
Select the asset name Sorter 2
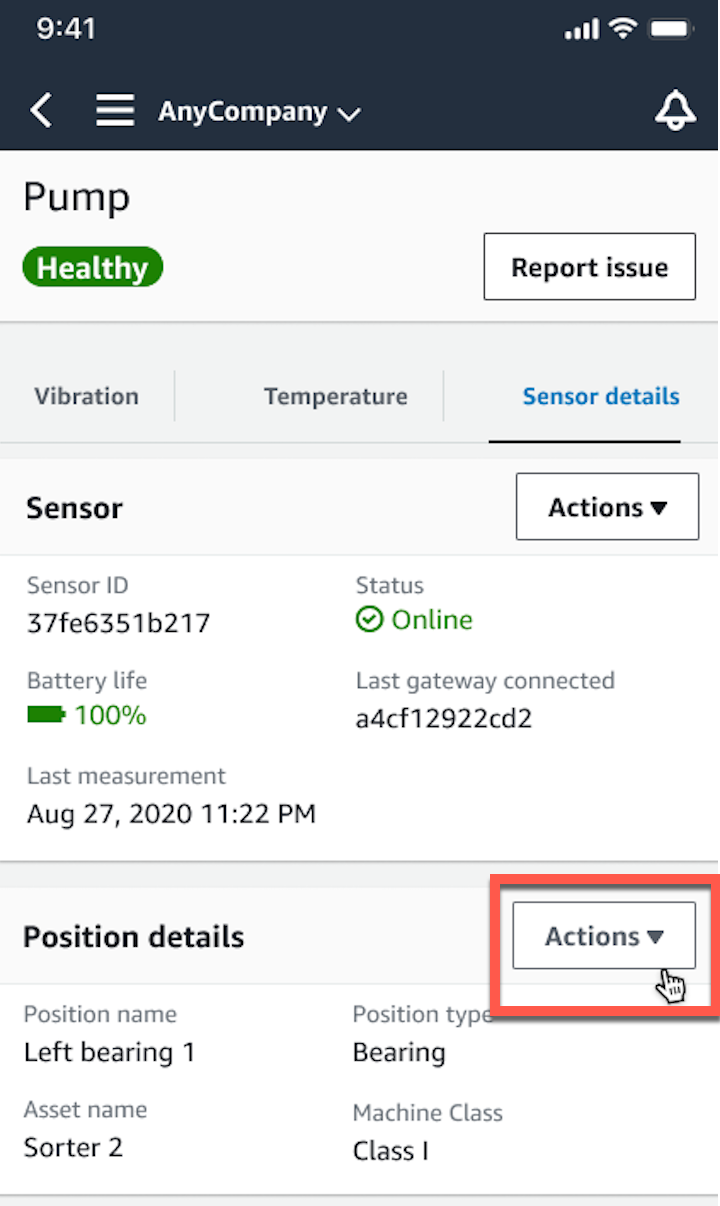click(73, 1147)
